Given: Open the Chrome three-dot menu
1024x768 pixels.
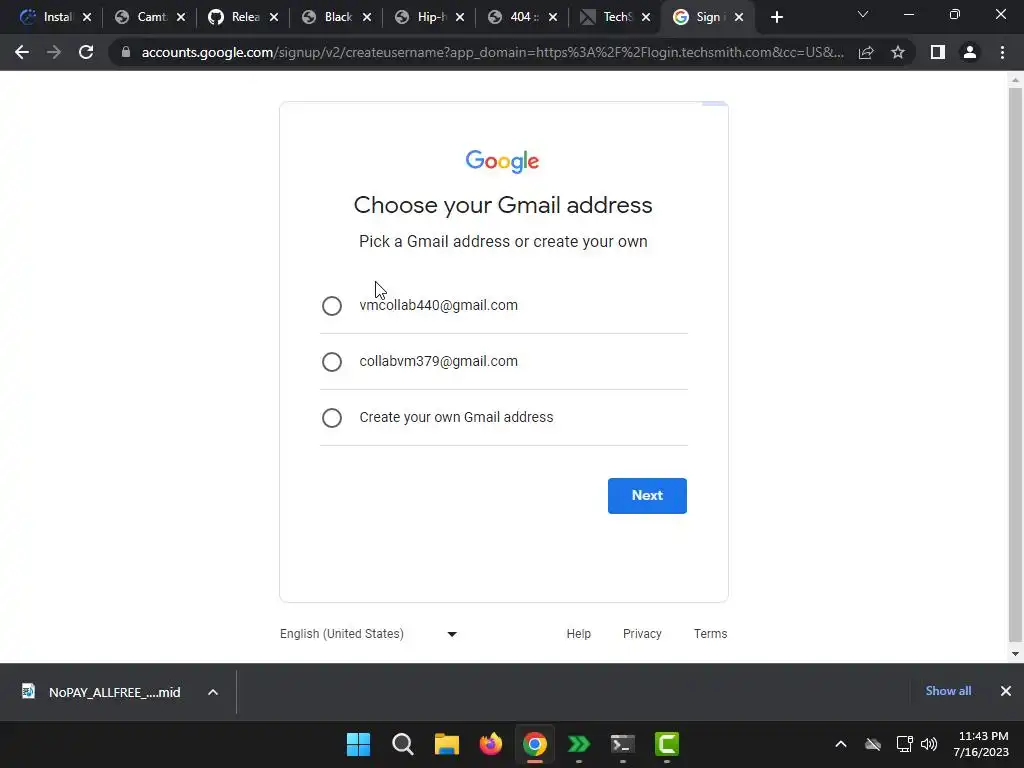Looking at the screenshot, I should (x=1002, y=52).
